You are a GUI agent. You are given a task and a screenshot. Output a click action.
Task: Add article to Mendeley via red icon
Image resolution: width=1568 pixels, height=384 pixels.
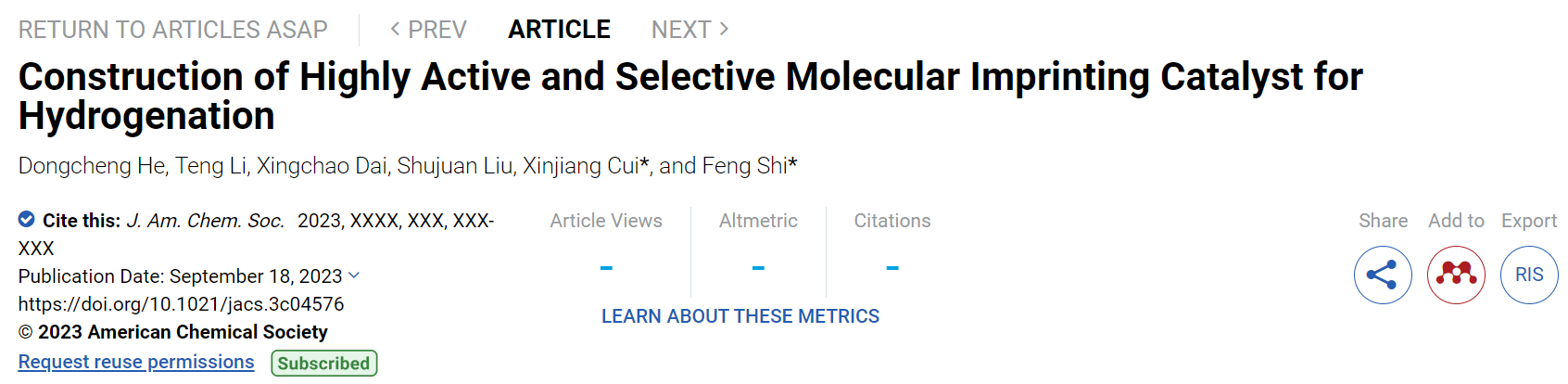pos(1456,275)
